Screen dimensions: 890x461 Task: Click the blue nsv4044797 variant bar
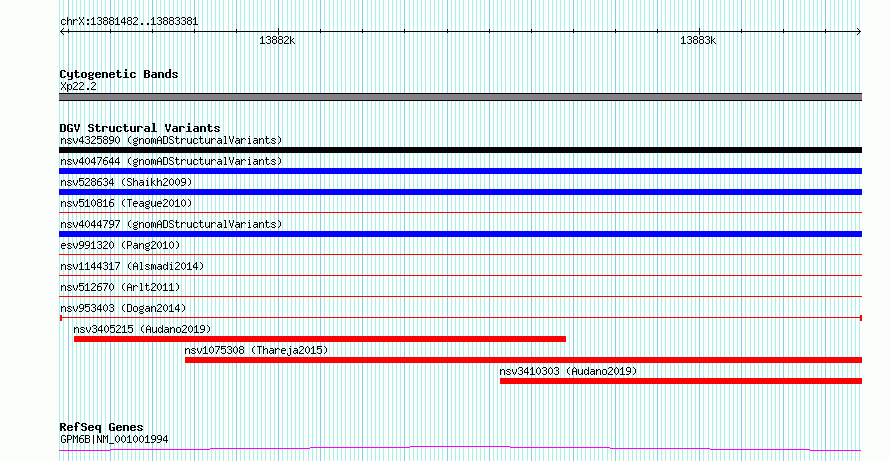(x=460, y=234)
